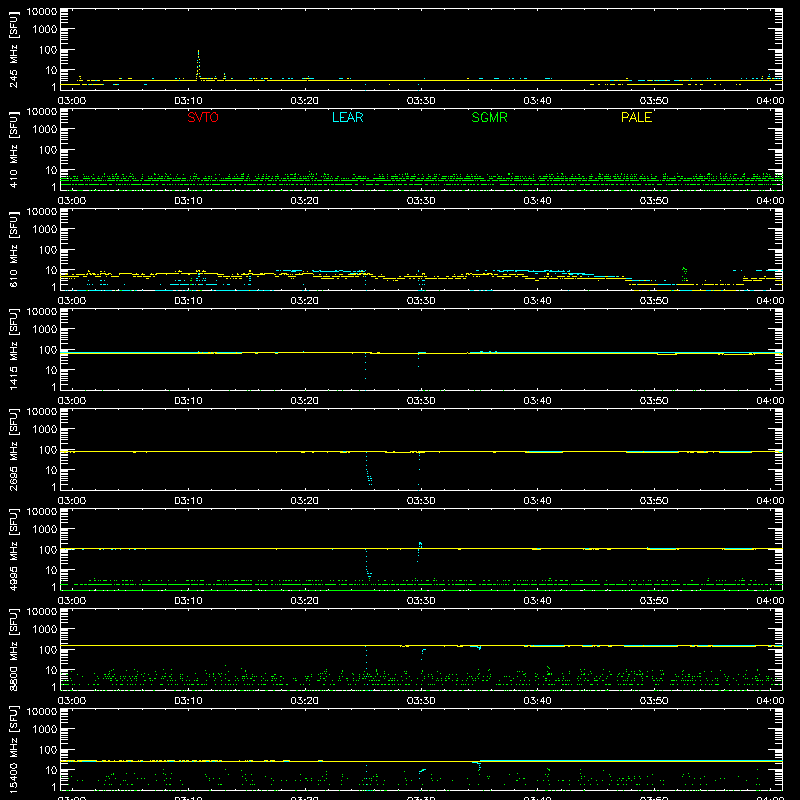Select the 8800 MHz [SFU] axis title

coord(14,649)
